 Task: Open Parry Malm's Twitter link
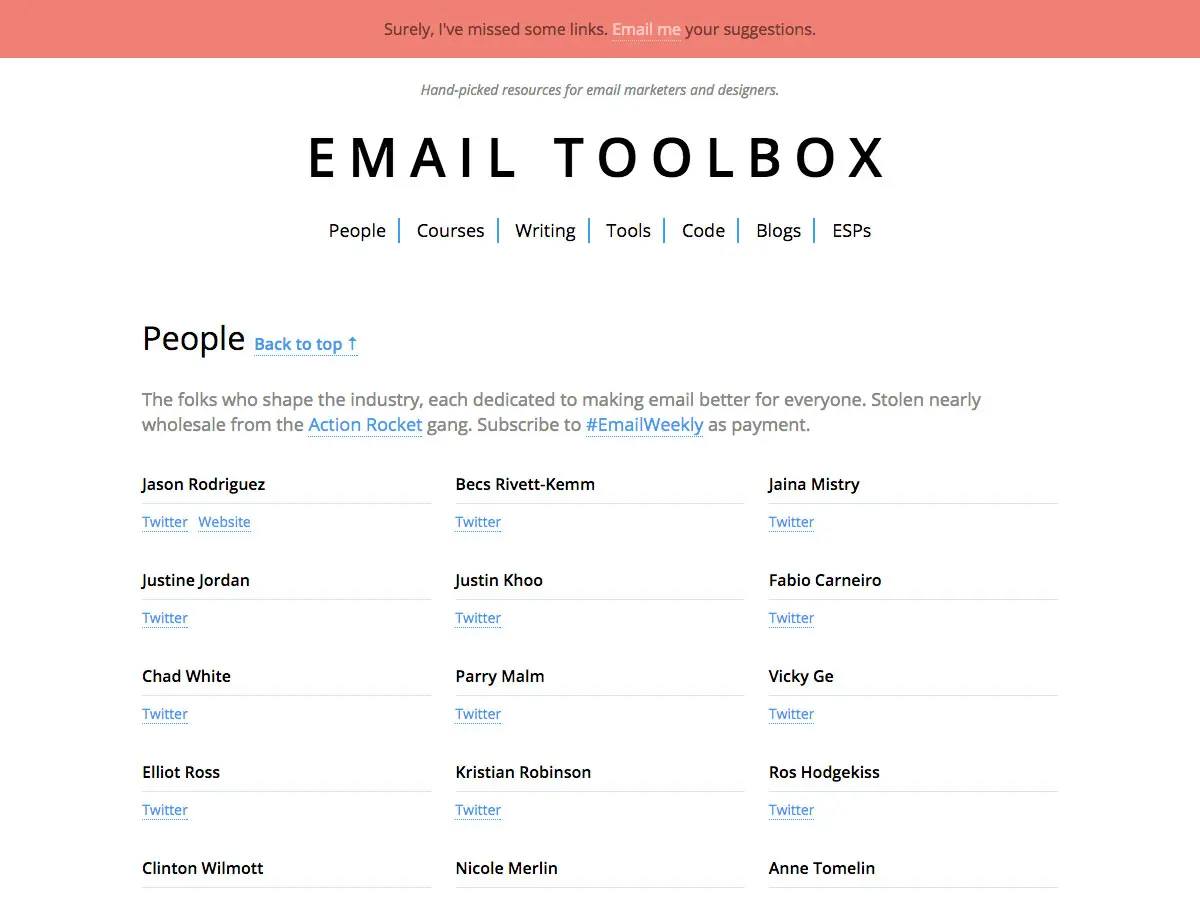478,713
